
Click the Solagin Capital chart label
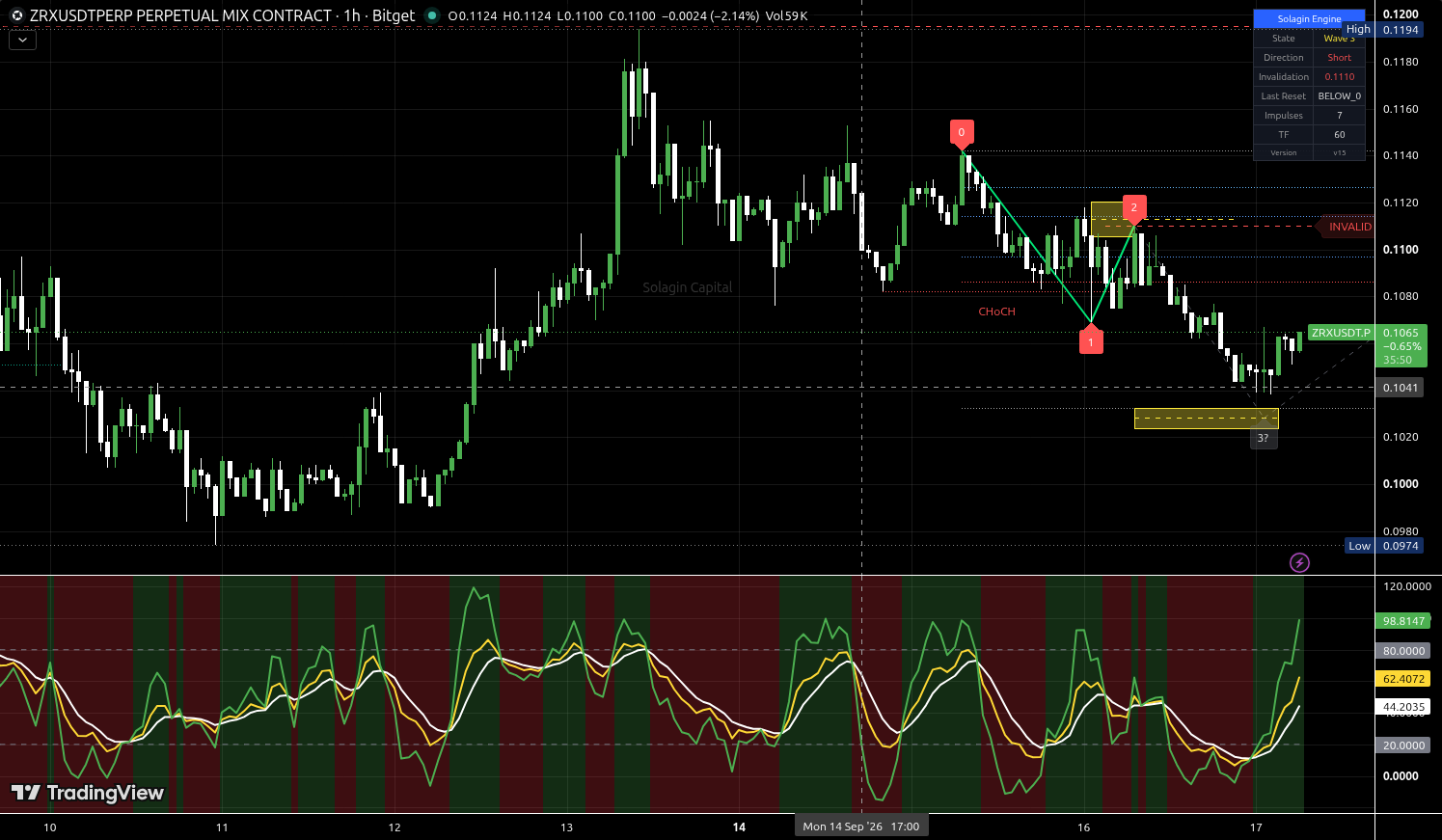688,287
